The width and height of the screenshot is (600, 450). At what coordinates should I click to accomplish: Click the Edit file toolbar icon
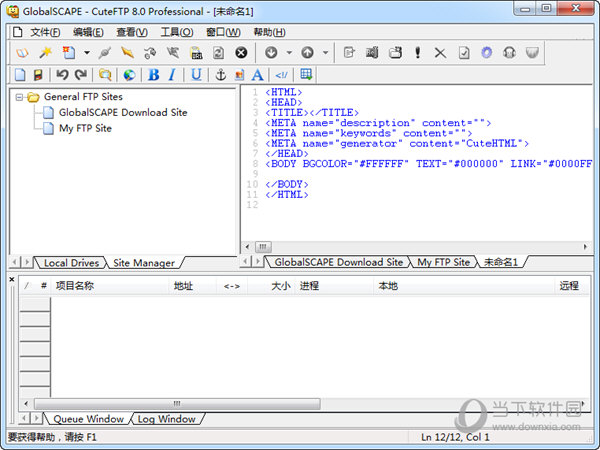pos(349,52)
